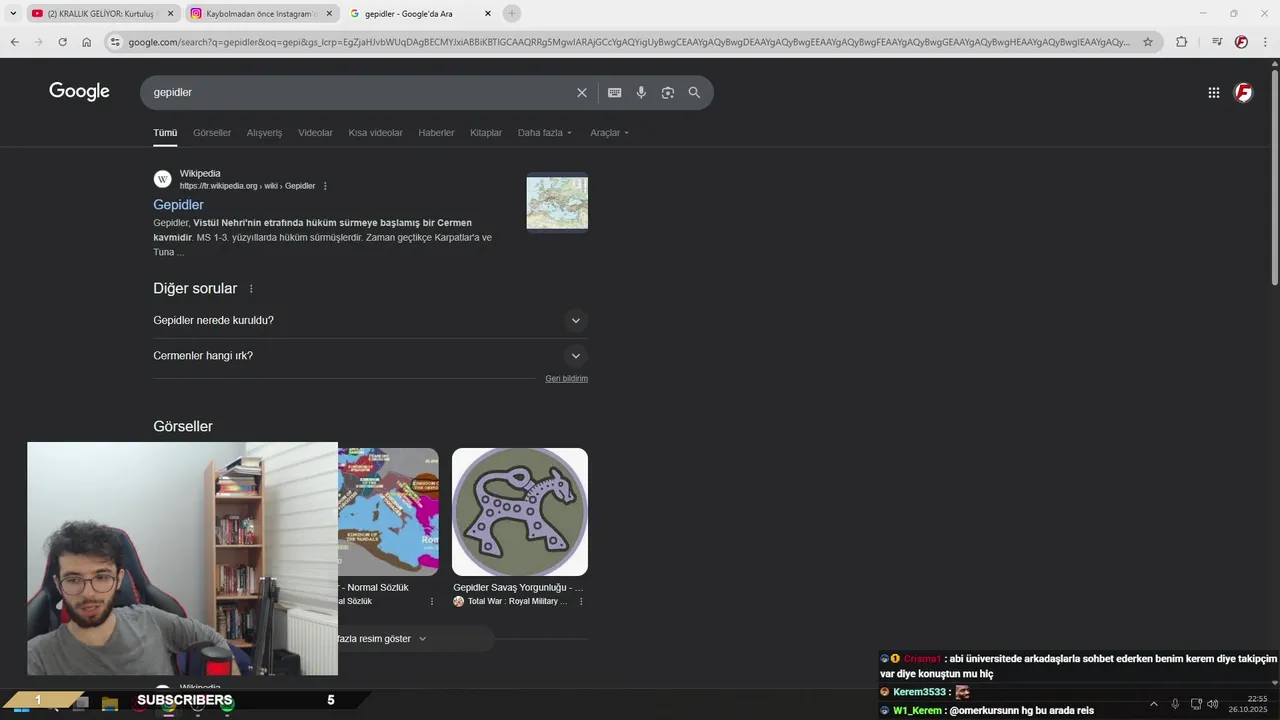Start voice search with the microphone
This screenshot has height=720, width=1280.
pyautogui.click(x=641, y=92)
